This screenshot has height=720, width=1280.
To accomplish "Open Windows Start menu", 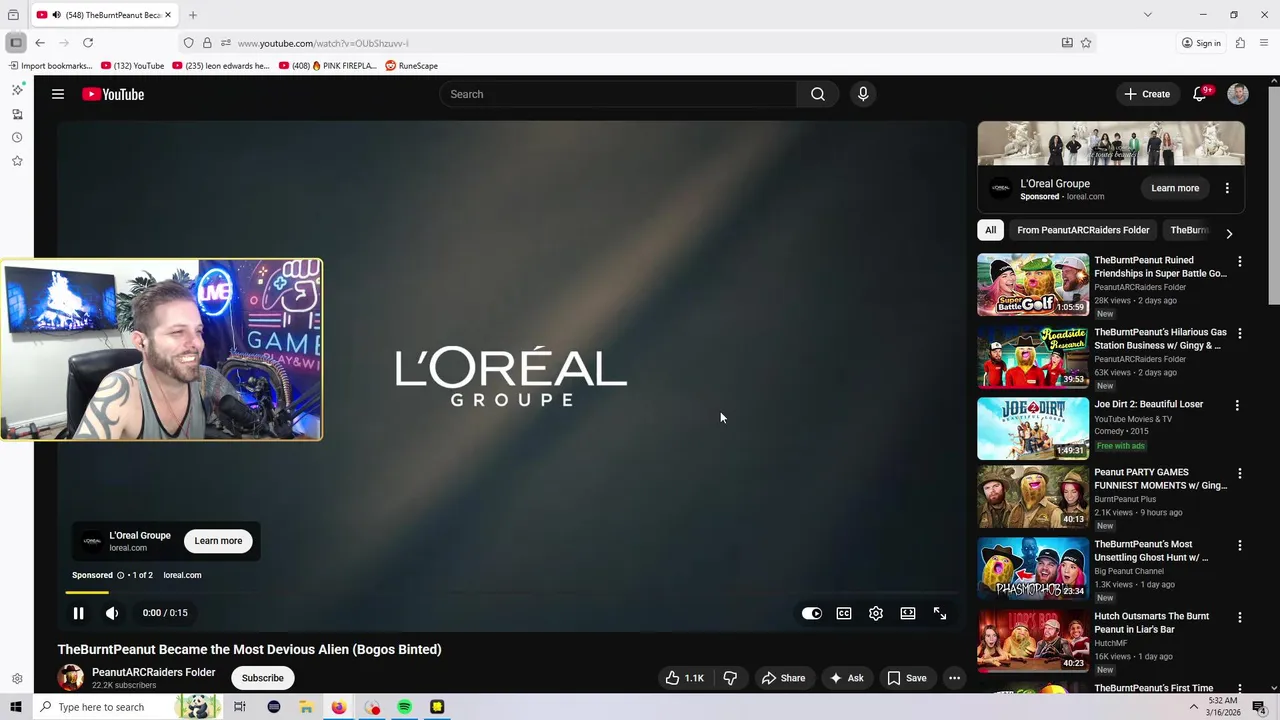I will point(16,707).
